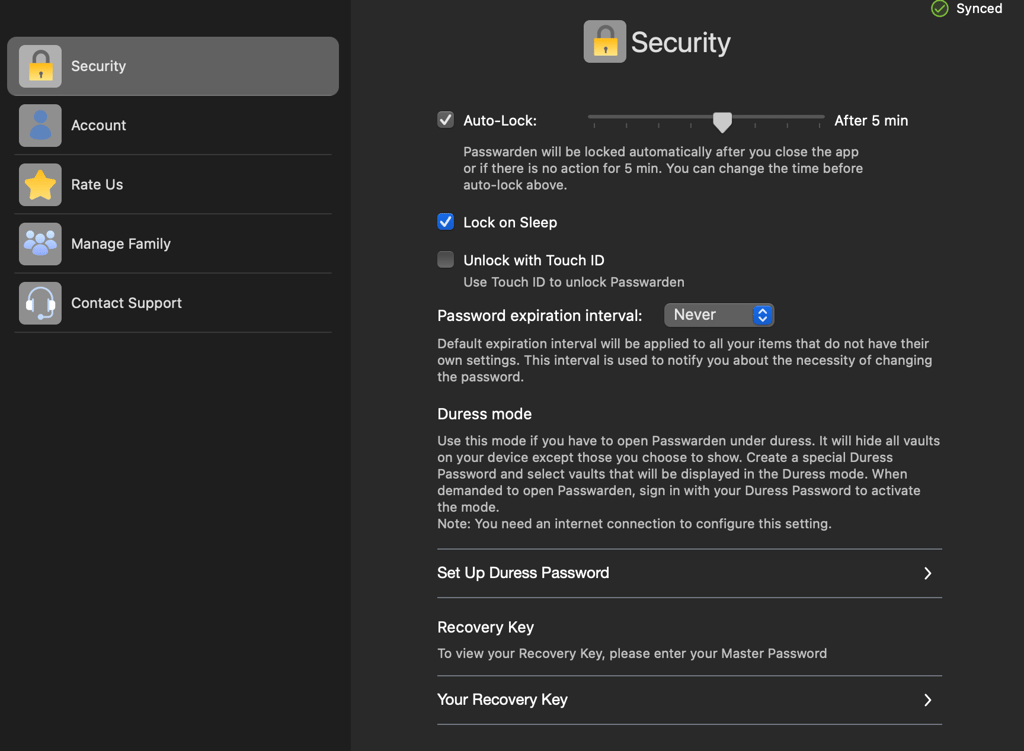Image resolution: width=1024 pixels, height=751 pixels.
Task: Open the Password expiration interval dropdown
Action: pyautogui.click(x=719, y=315)
